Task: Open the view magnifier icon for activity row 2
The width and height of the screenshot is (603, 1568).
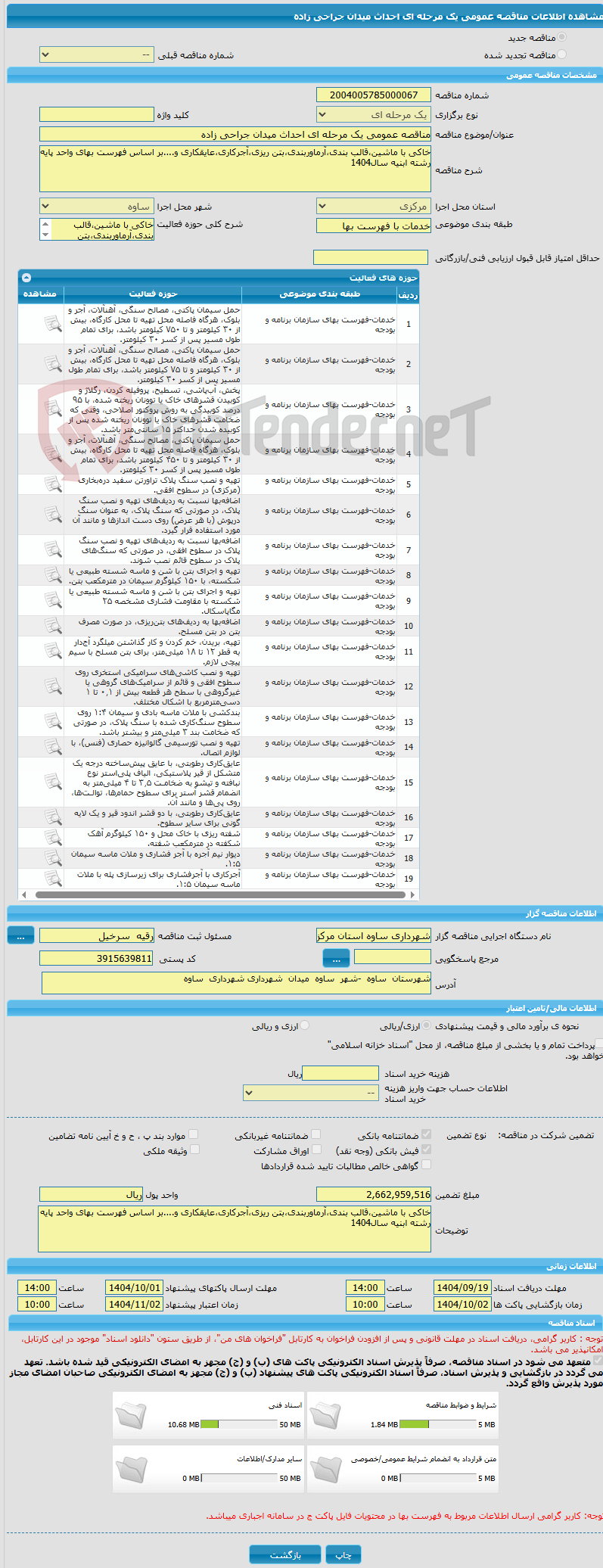Action: tap(53, 364)
